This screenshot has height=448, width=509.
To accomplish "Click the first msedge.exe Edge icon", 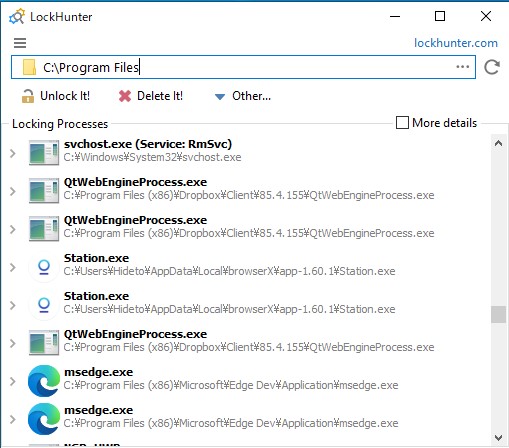I will [44, 381].
